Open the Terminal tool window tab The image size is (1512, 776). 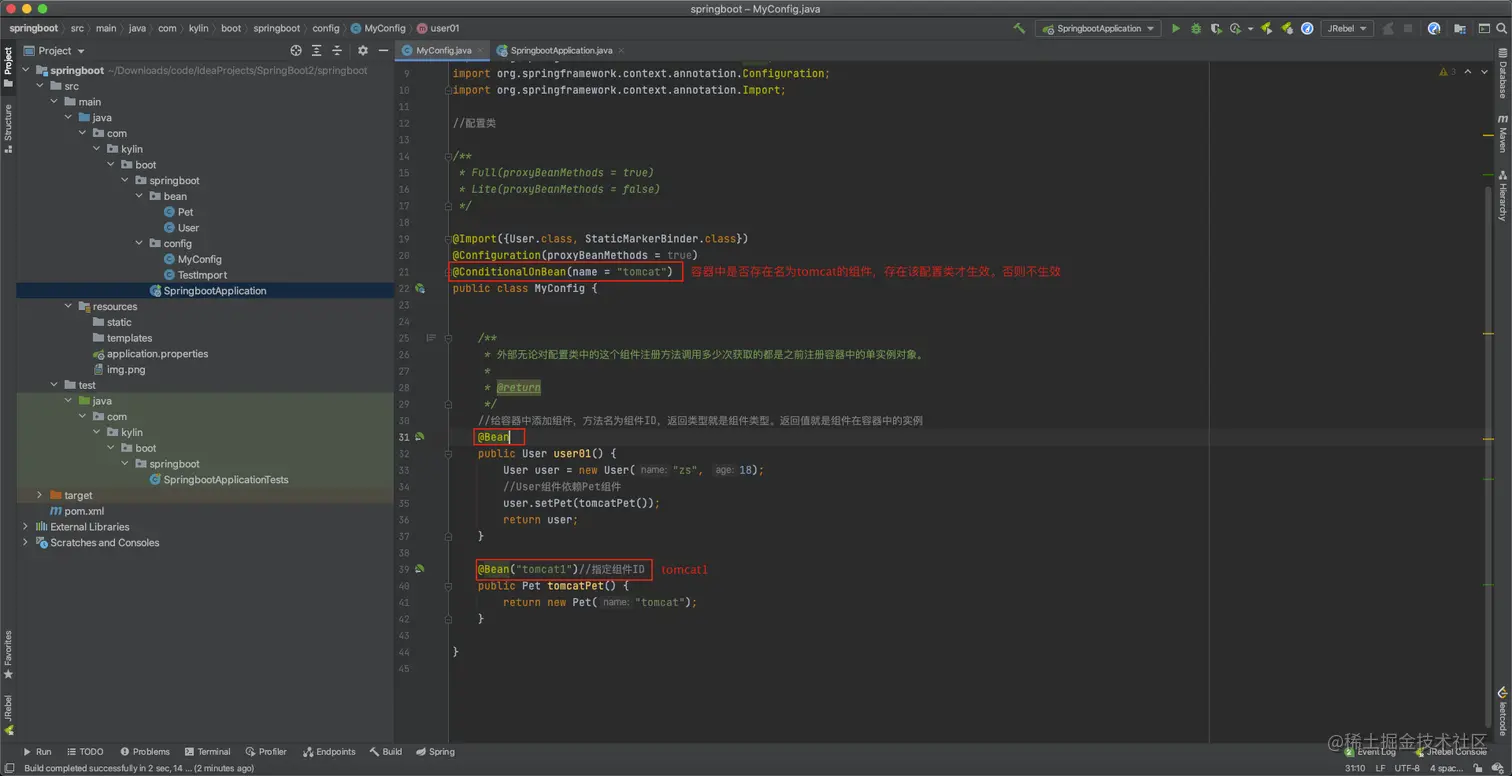tap(207, 752)
